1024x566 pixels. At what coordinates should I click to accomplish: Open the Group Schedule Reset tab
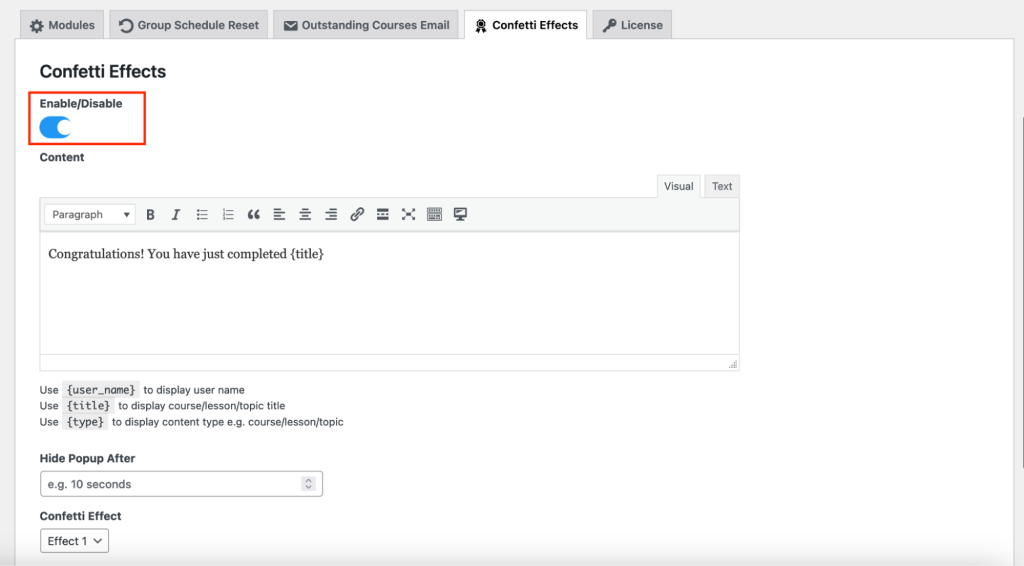click(x=188, y=25)
